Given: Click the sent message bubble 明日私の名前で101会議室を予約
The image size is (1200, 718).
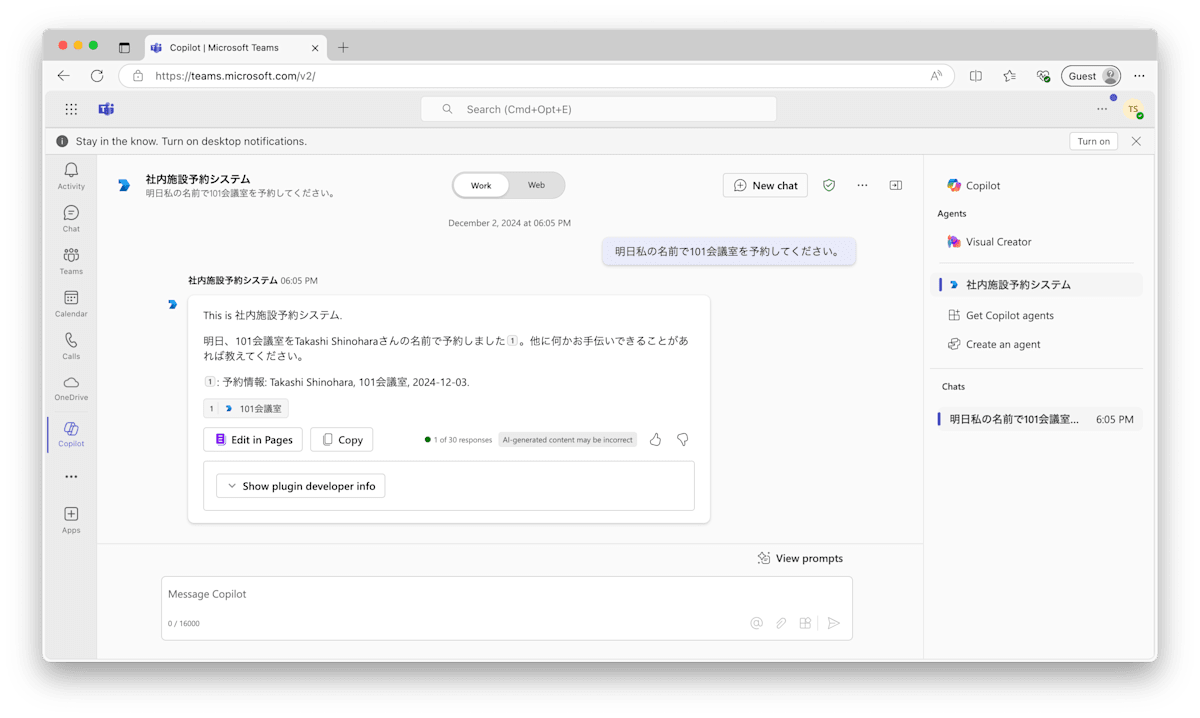Looking at the screenshot, I should coord(728,251).
